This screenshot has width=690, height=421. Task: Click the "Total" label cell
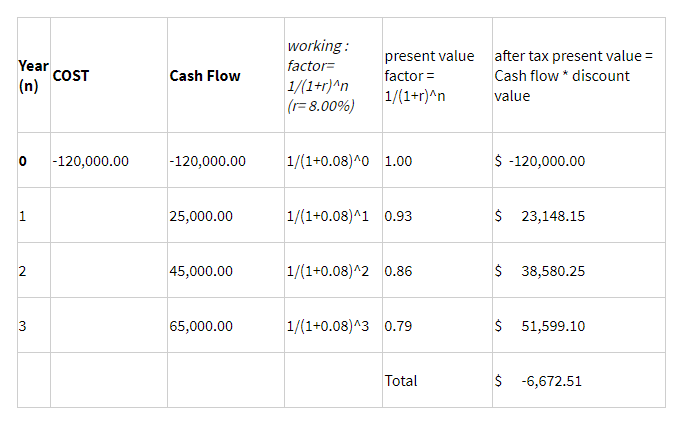coord(401,381)
